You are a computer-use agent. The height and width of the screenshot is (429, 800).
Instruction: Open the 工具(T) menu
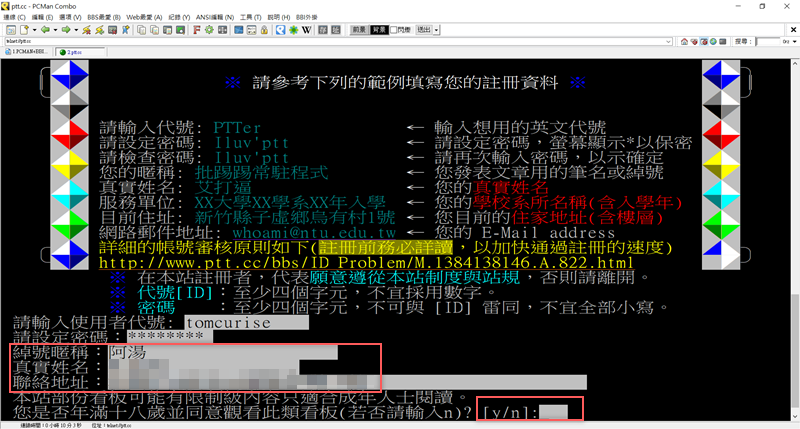(x=250, y=17)
